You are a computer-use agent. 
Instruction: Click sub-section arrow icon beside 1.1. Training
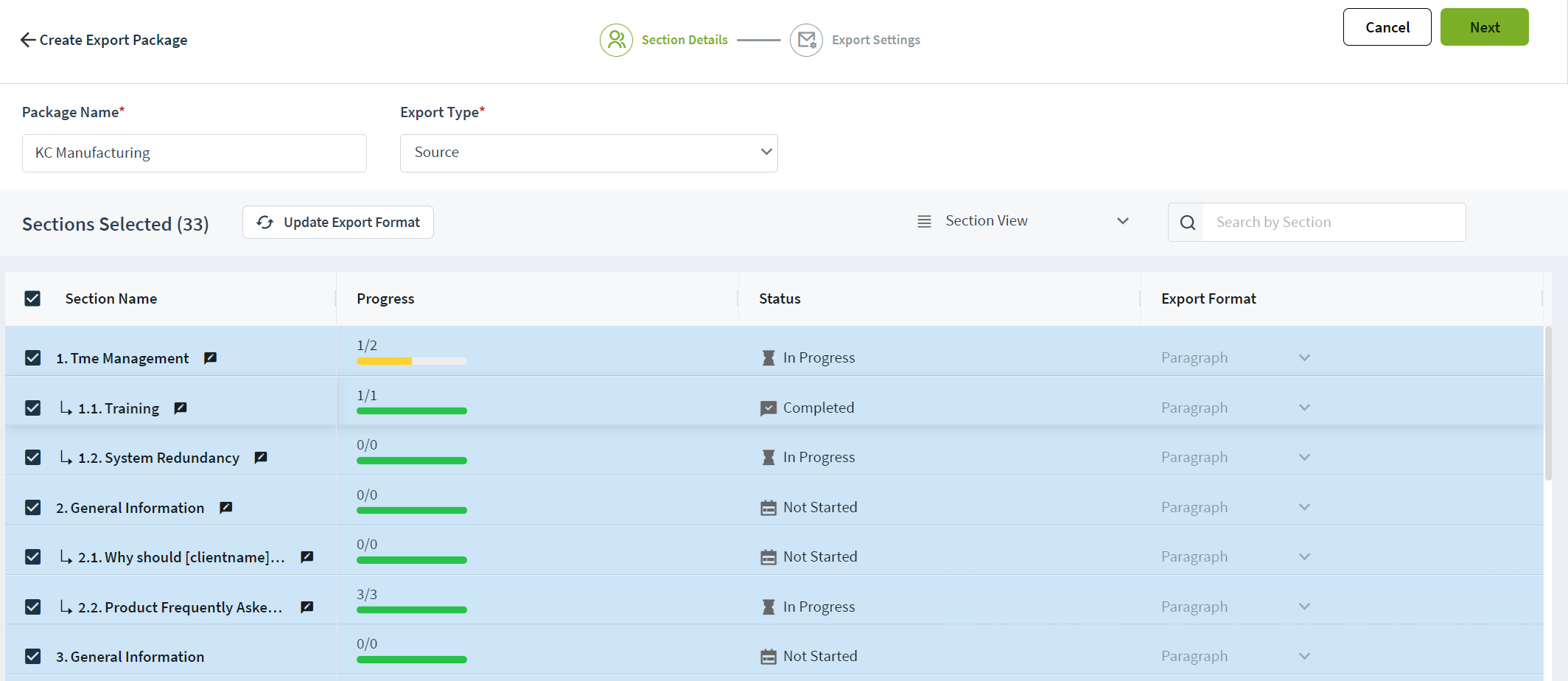pyautogui.click(x=66, y=408)
